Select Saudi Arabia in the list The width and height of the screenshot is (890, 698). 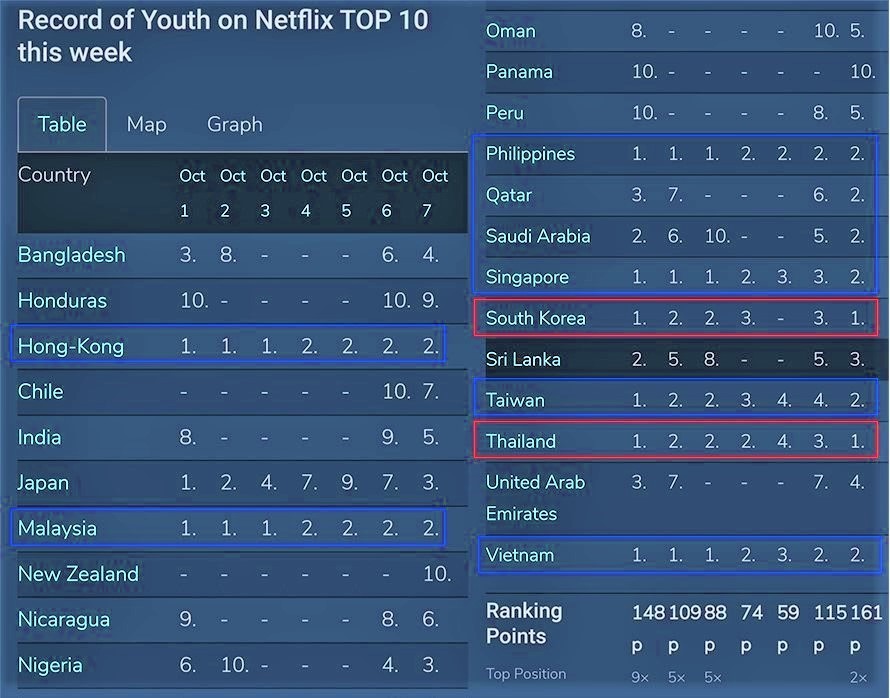pos(538,236)
